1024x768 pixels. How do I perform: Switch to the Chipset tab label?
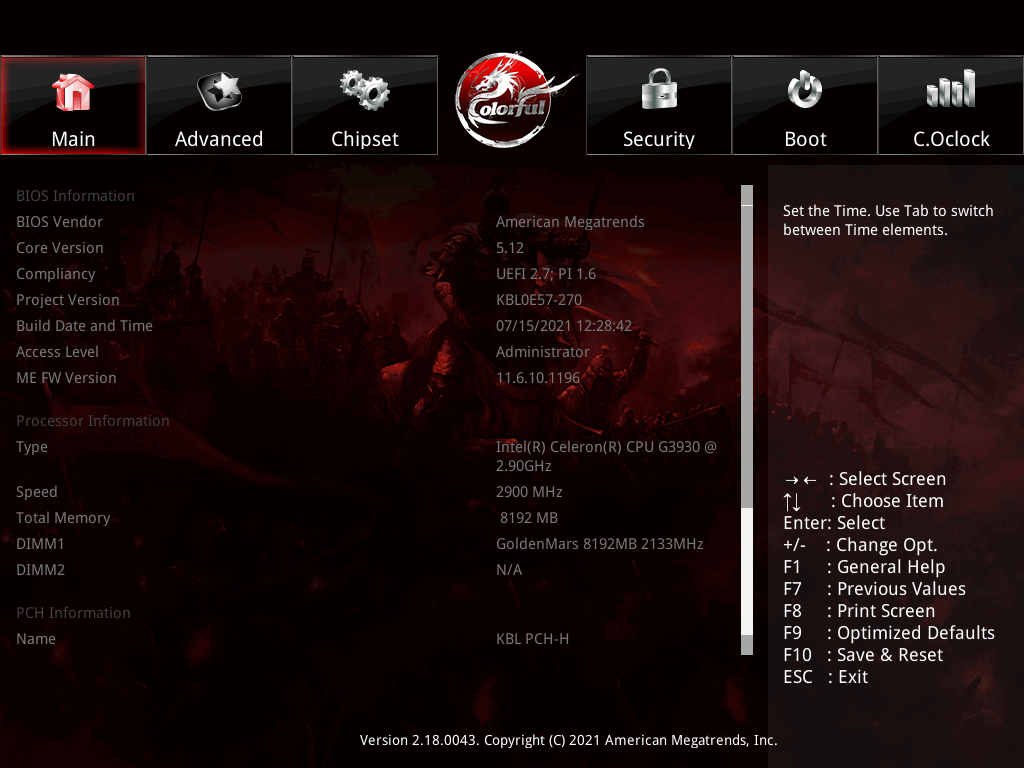[364, 139]
